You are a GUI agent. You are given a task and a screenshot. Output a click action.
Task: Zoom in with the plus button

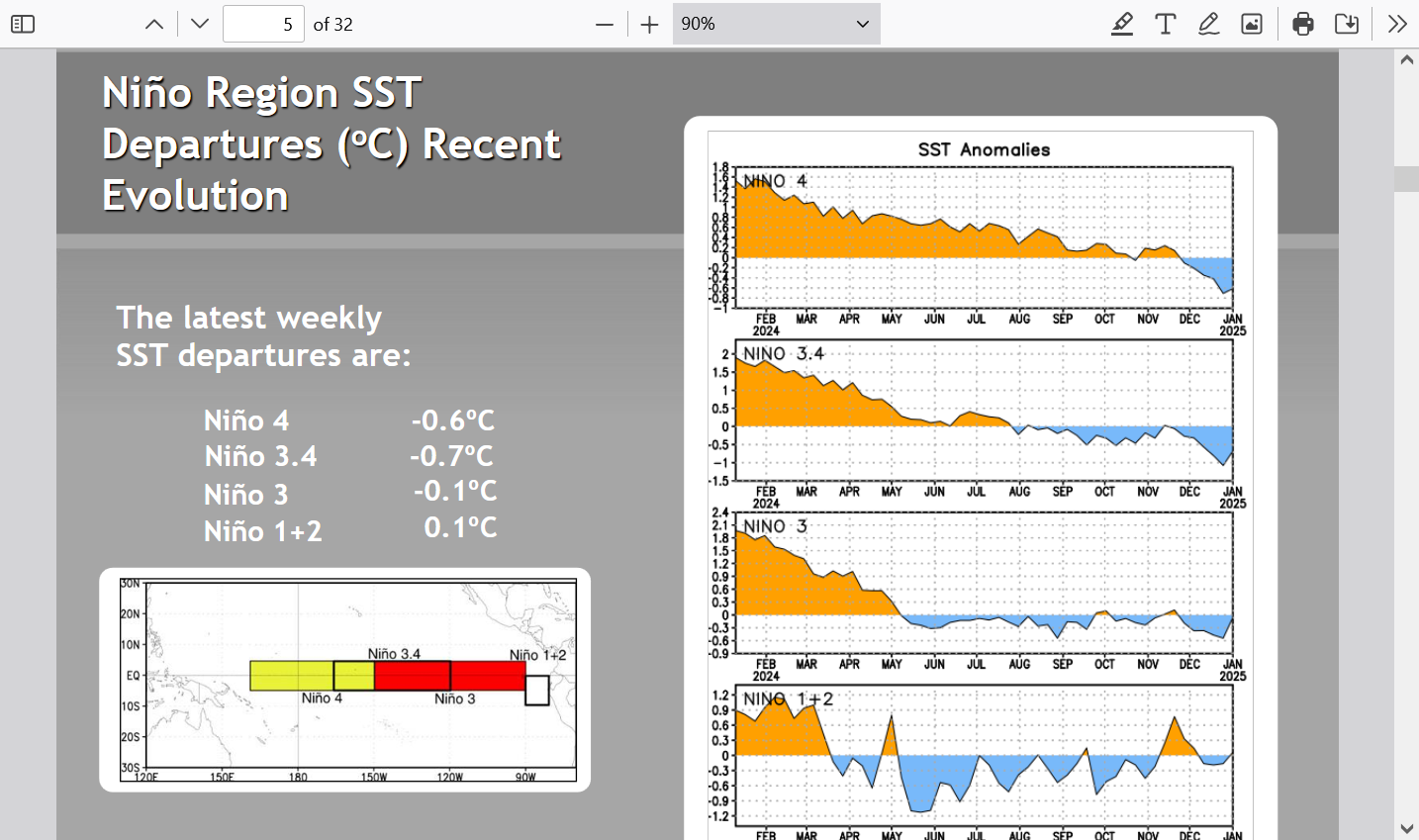[649, 24]
